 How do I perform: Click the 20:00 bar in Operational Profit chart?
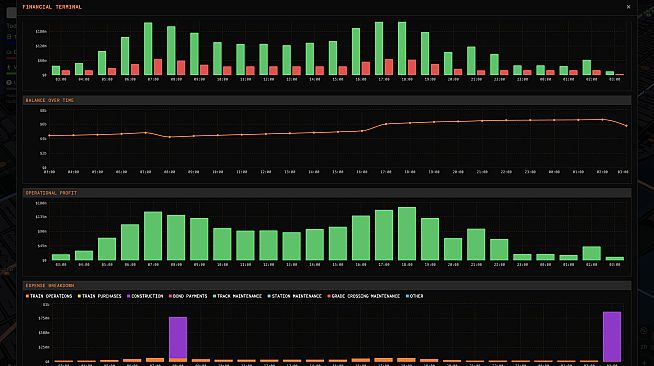click(453, 249)
